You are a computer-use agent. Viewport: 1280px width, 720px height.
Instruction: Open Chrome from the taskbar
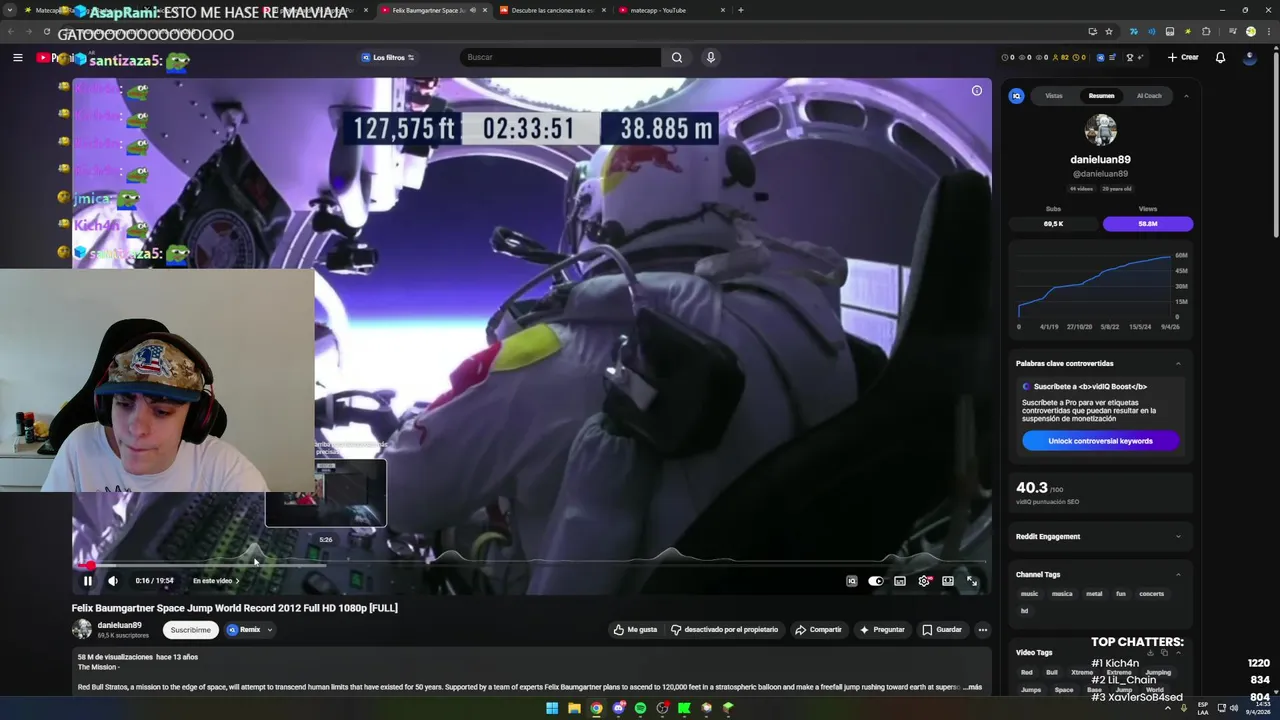(596, 708)
